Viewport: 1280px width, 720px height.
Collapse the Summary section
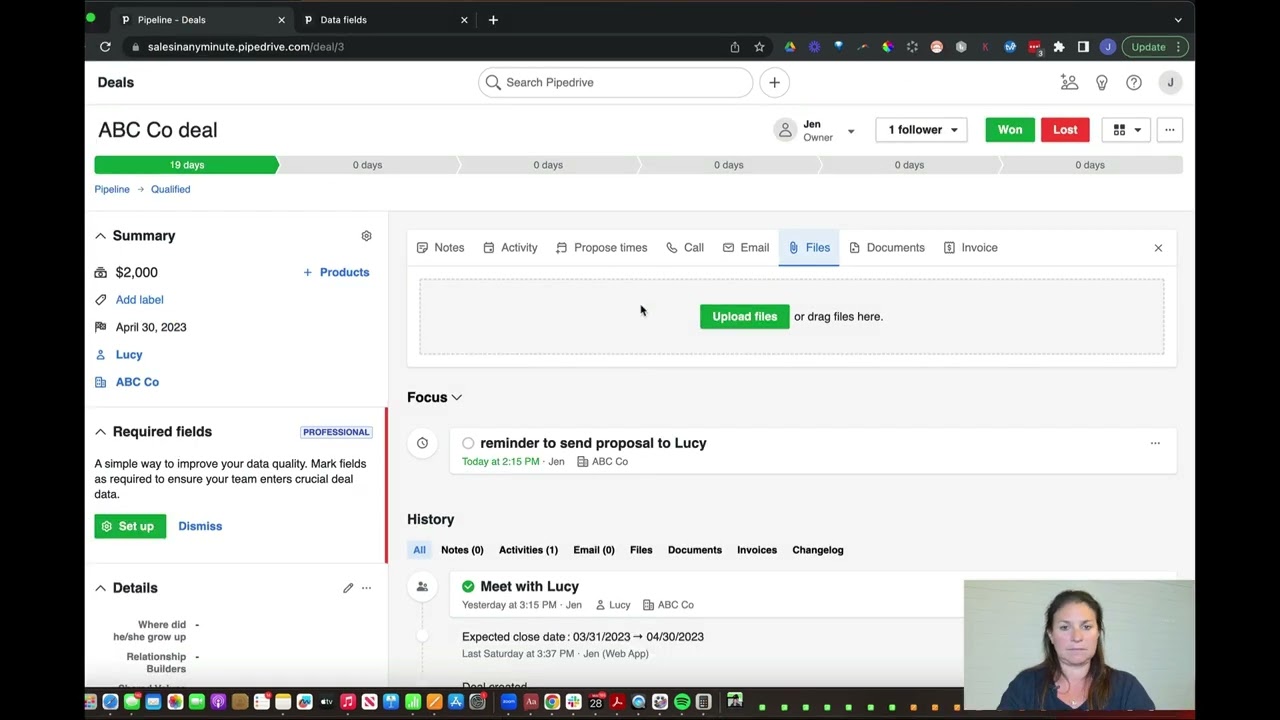(x=100, y=236)
